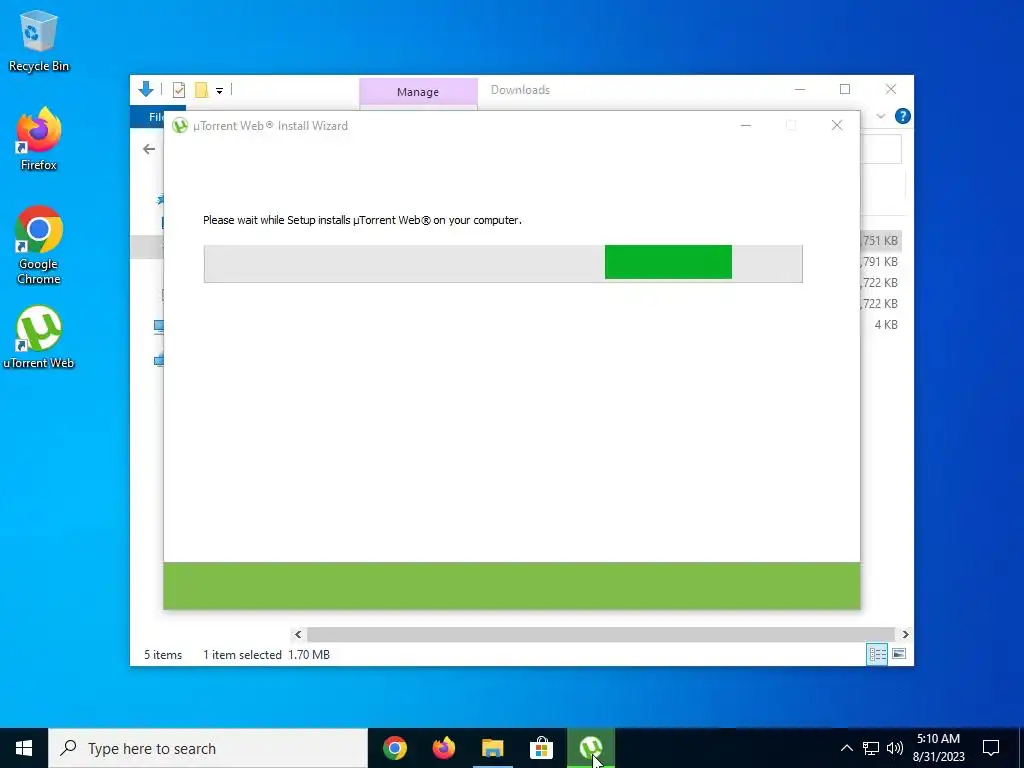Click the install progress bar
The image size is (1024, 768).
[x=503, y=264]
